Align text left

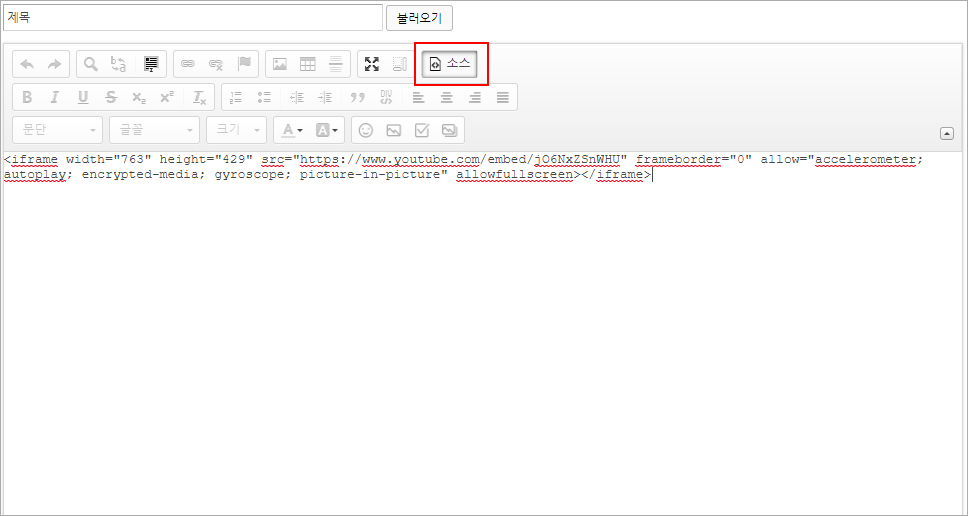419,97
